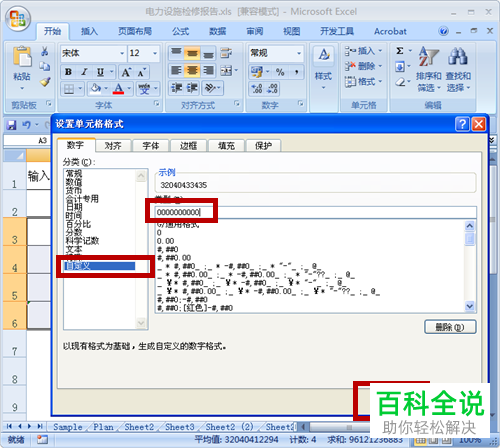500x448 pixels.
Task: Click the Save icon on quick access toolbar
Action: 12,125
